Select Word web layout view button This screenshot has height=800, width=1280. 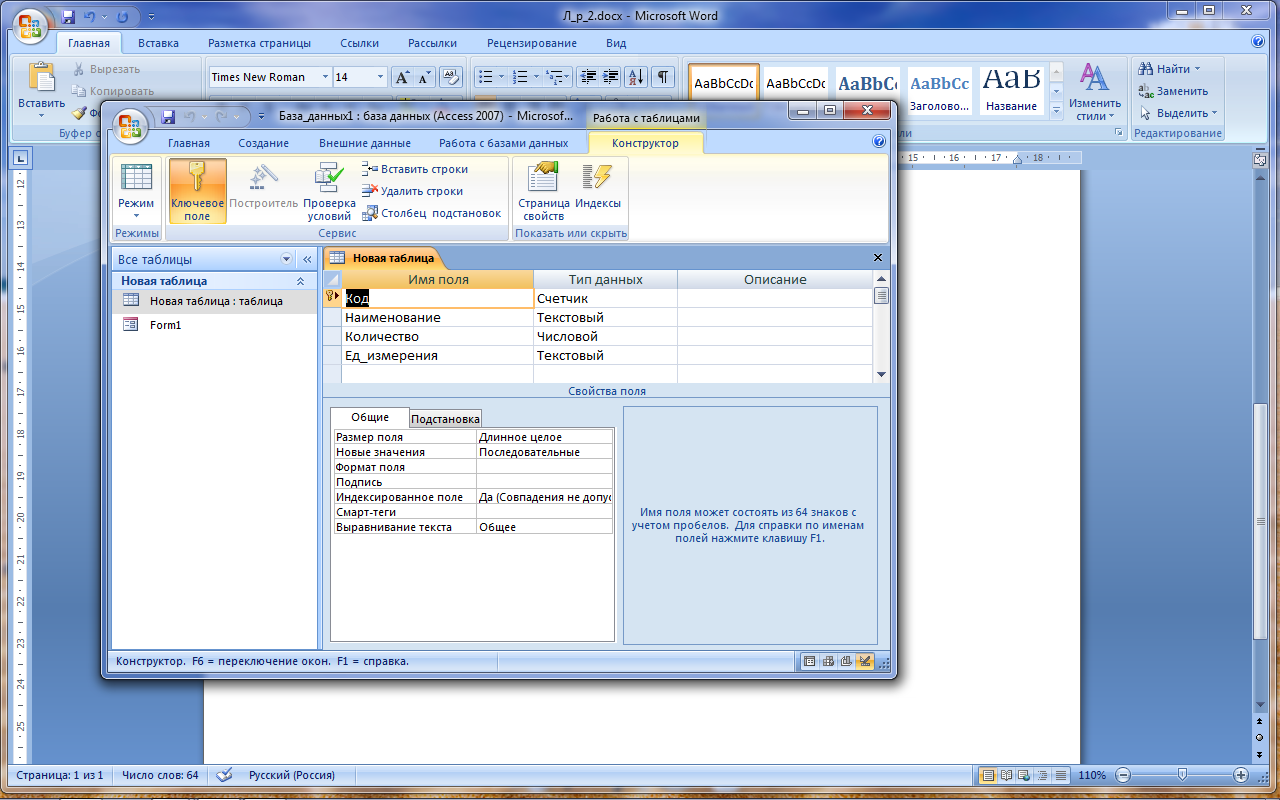[x=1025, y=775]
